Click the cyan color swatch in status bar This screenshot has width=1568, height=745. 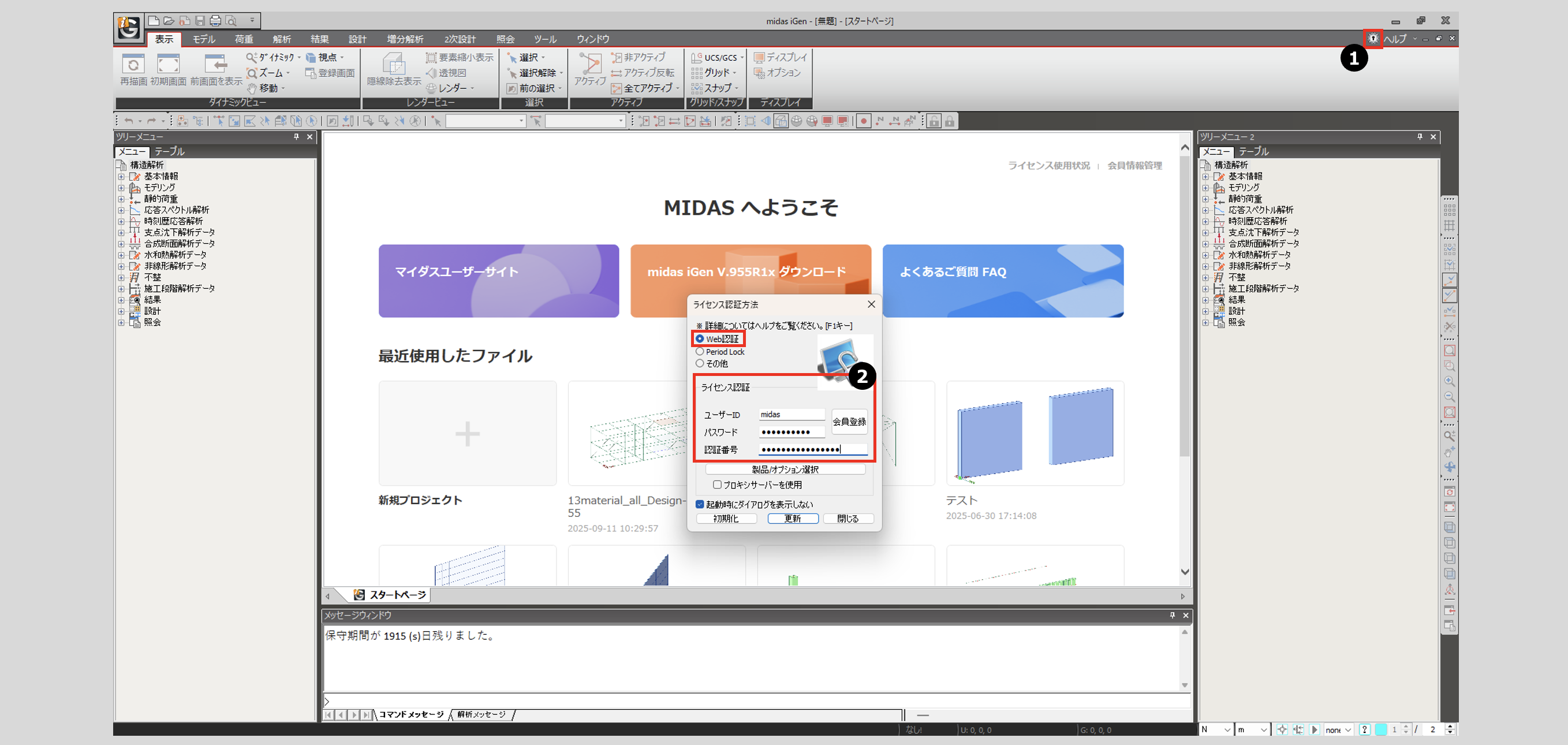[x=1380, y=729]
